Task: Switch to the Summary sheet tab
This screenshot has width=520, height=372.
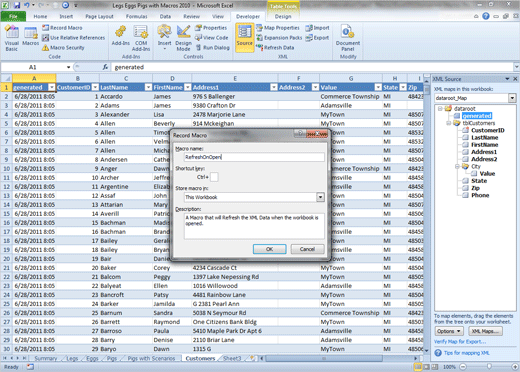Action: pos(46,358)
